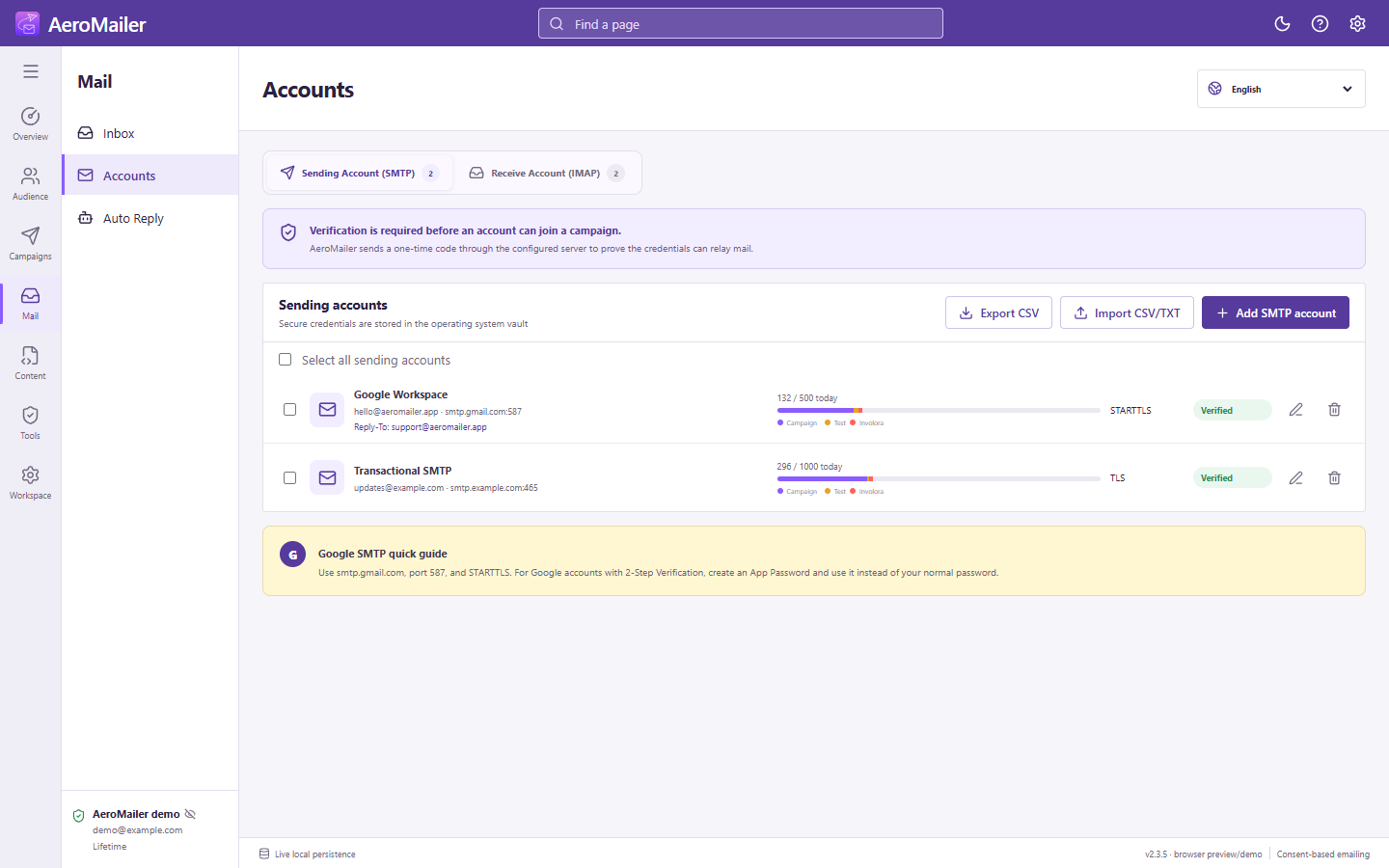Click the '296 / 1000 today' text
Image resolution: width=1389 pixels, height=868 pixels.
click(809, 467)
